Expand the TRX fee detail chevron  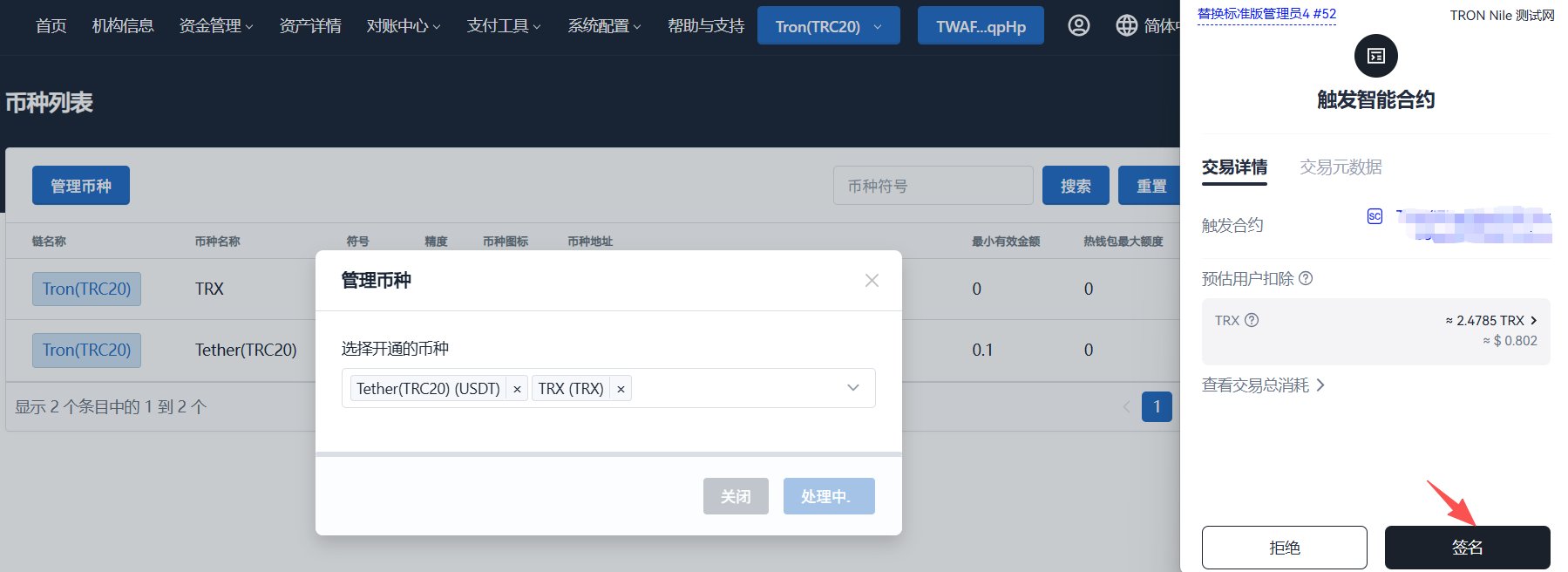(1534, 321)
